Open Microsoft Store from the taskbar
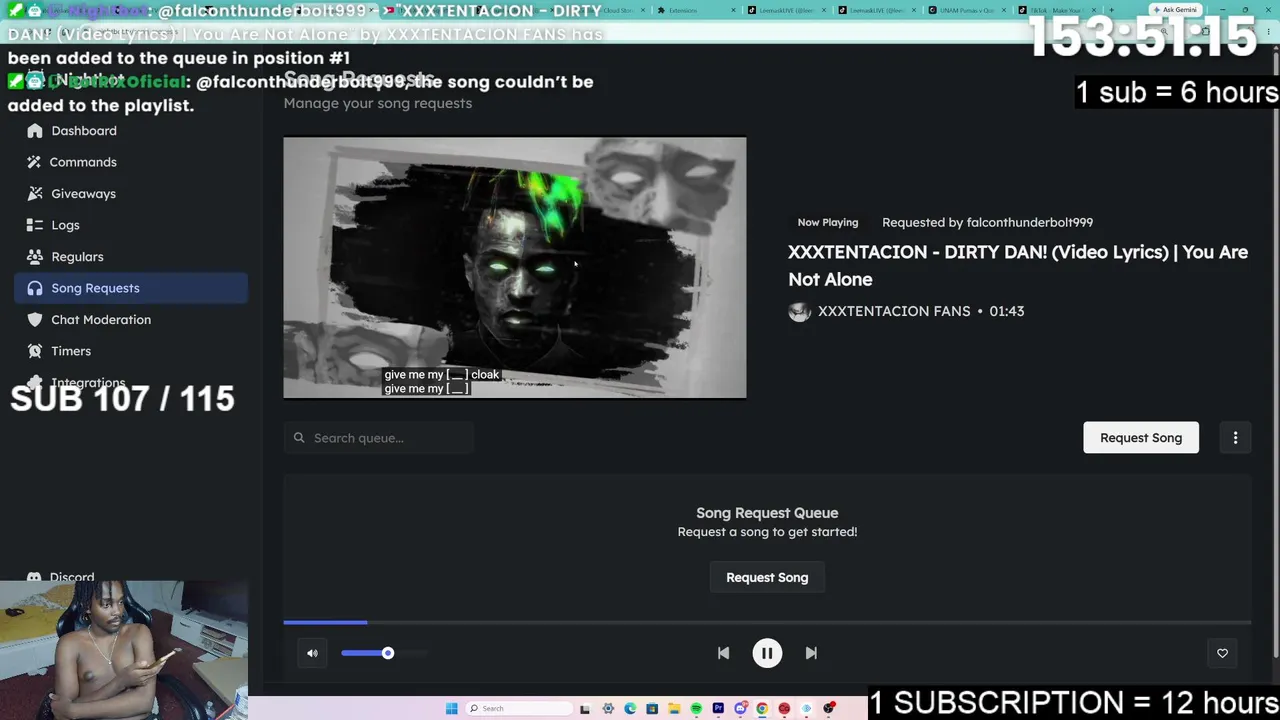 [652, 708]
